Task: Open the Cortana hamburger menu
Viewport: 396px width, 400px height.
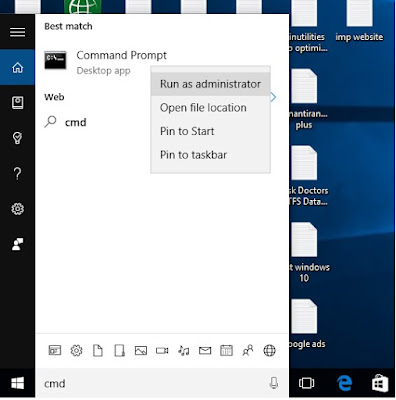Action: 17,32
